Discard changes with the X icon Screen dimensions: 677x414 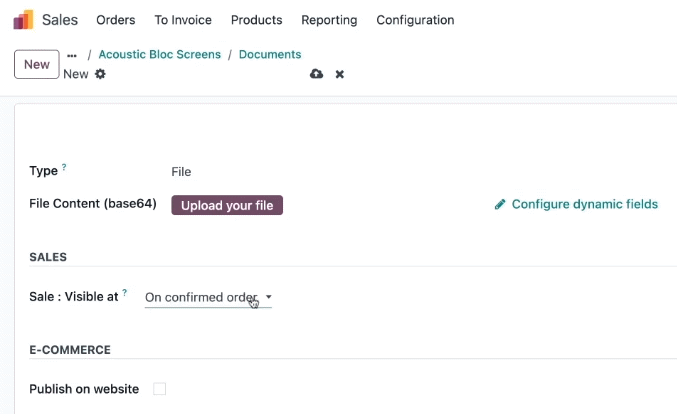click(x=340, y=74)
